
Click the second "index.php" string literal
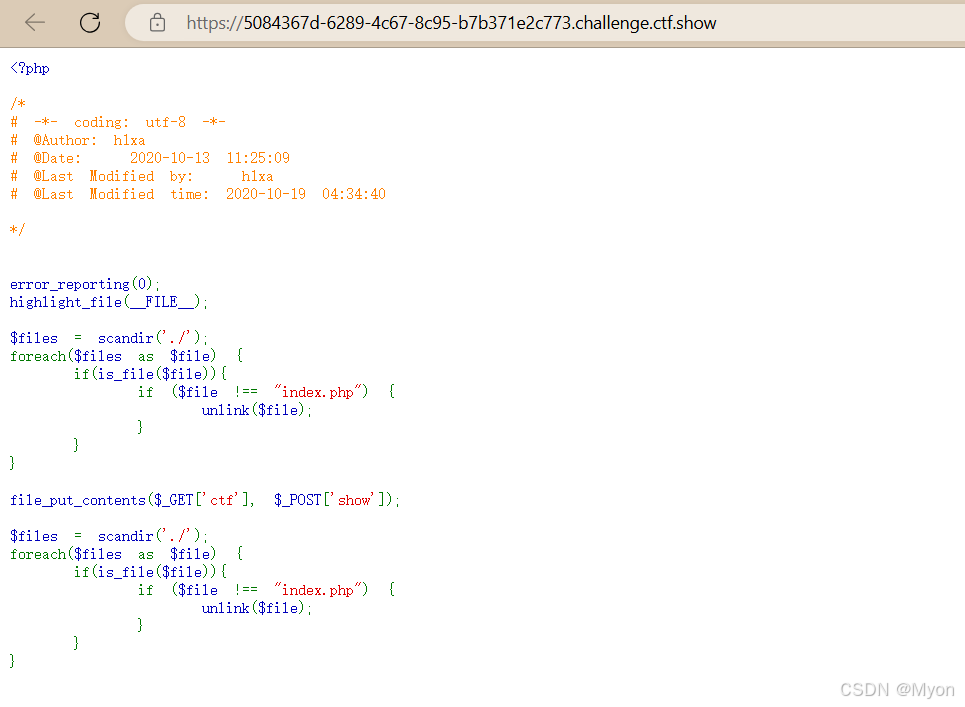point(318,590)
